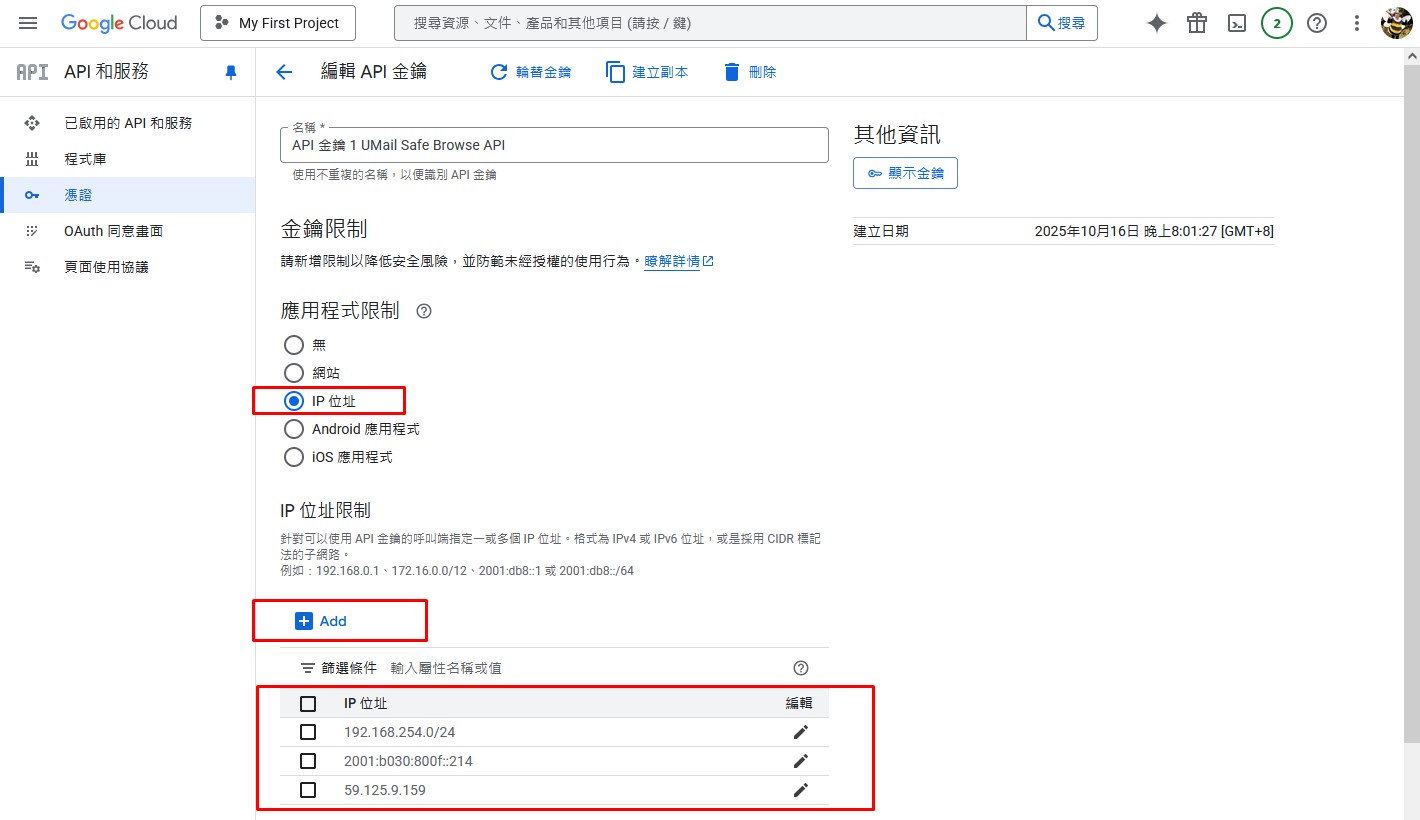
Task: Choose the Android 應用程式 radio option
Action: click(294, 429)
